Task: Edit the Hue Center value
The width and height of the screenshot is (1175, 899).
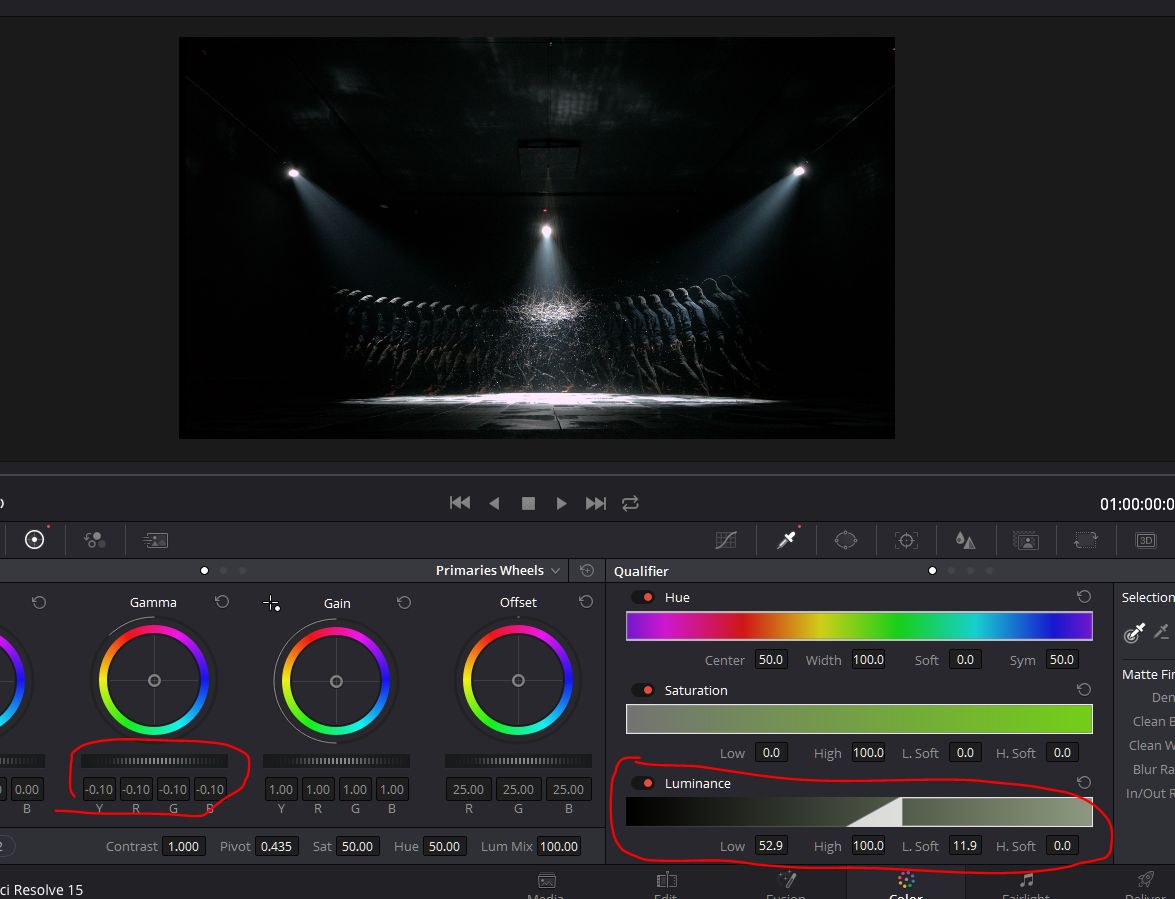Action: (x=771, y=659)
